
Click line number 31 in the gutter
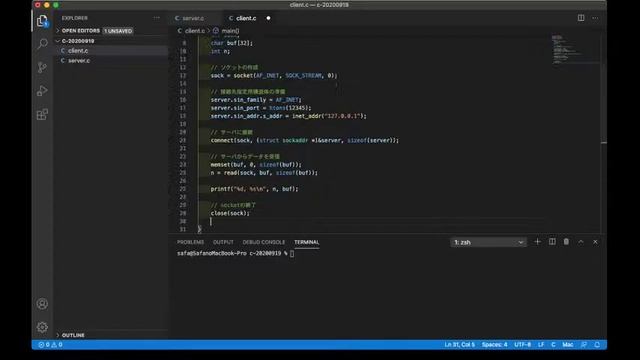(x=183, y=229)
